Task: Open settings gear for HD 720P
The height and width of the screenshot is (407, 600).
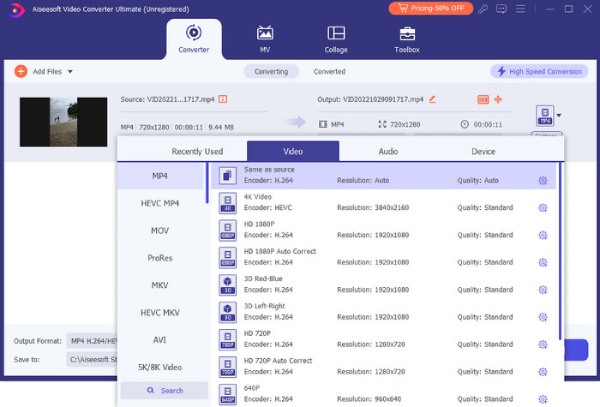Action: pos(543,344)
